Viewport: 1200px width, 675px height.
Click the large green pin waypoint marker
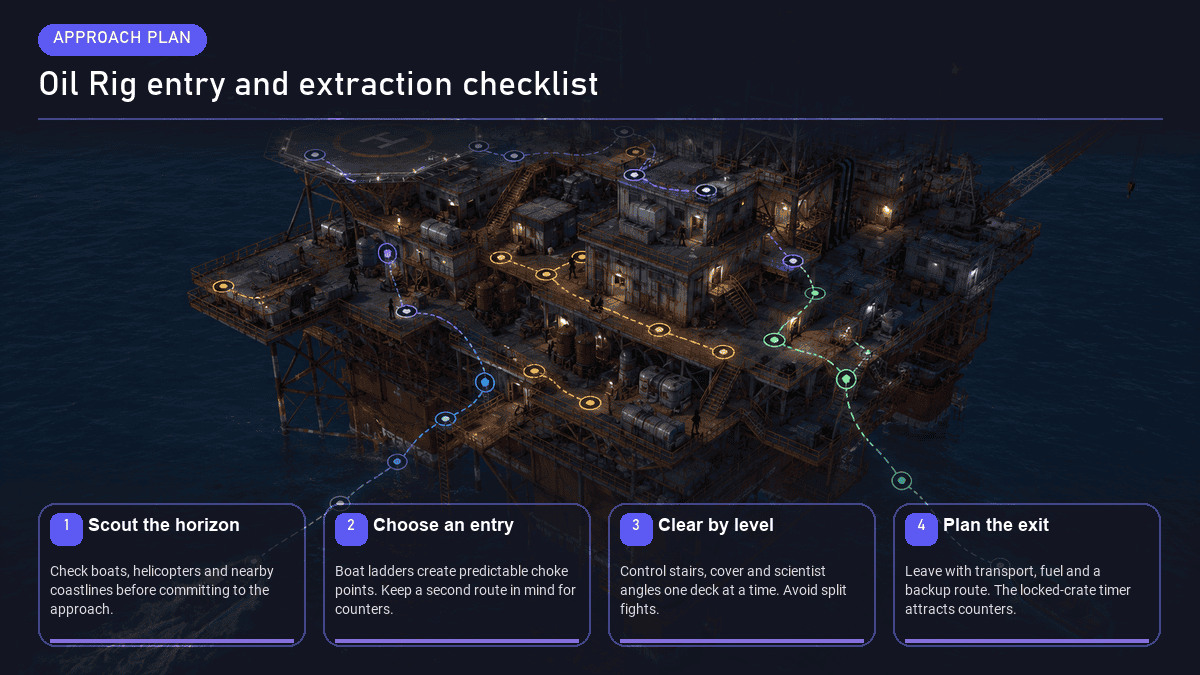point(846,379)
